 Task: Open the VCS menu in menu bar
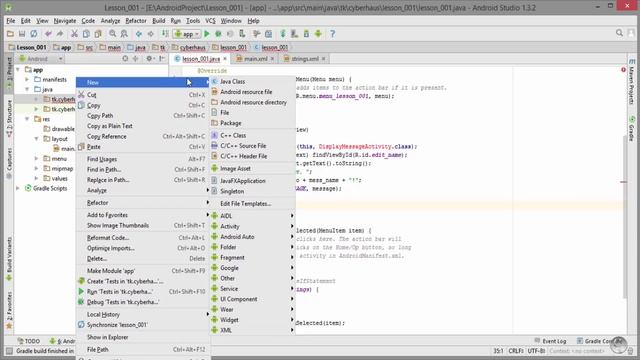tap(210, 21)
